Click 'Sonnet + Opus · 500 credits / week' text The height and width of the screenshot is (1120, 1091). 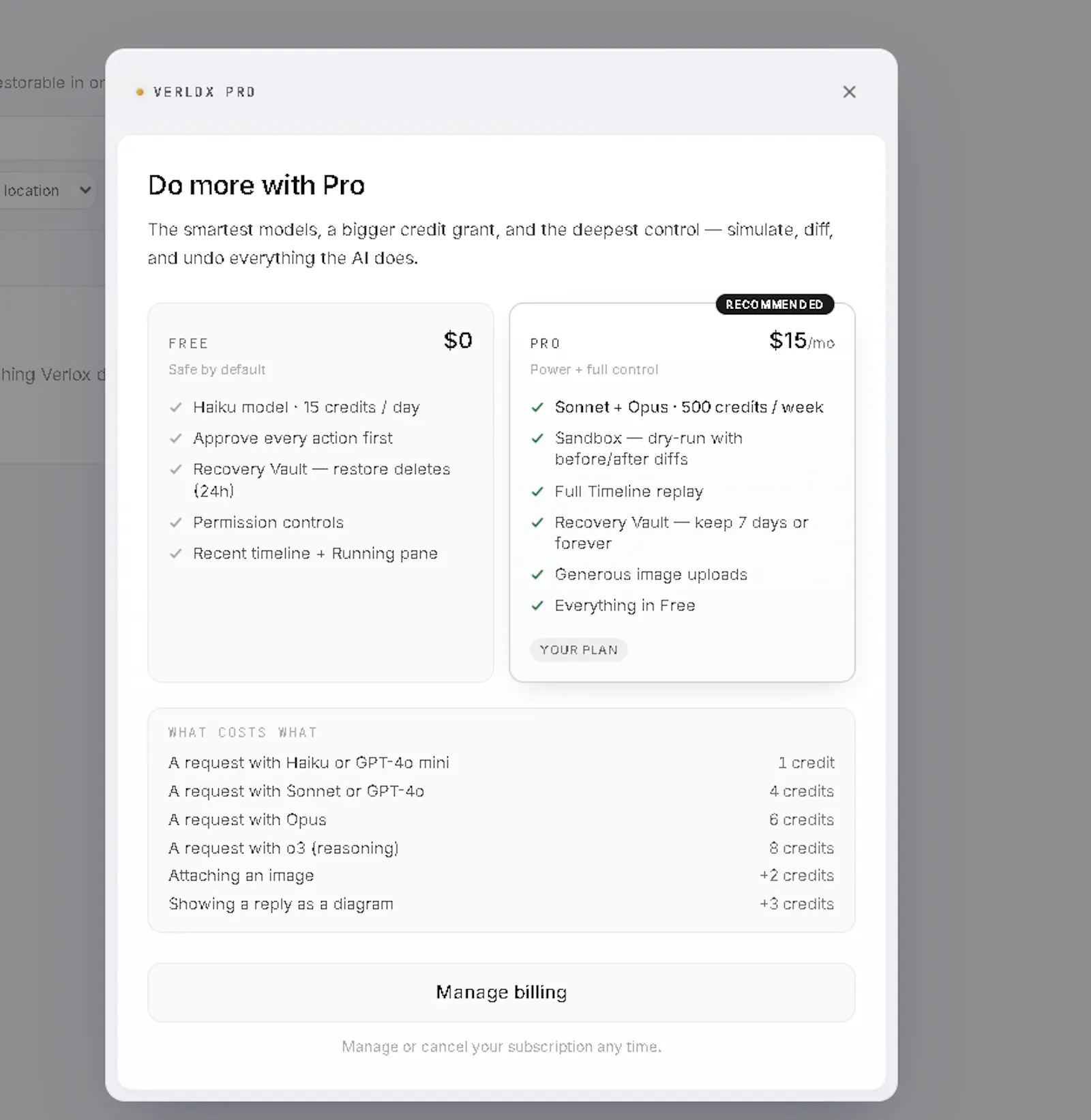689,407
